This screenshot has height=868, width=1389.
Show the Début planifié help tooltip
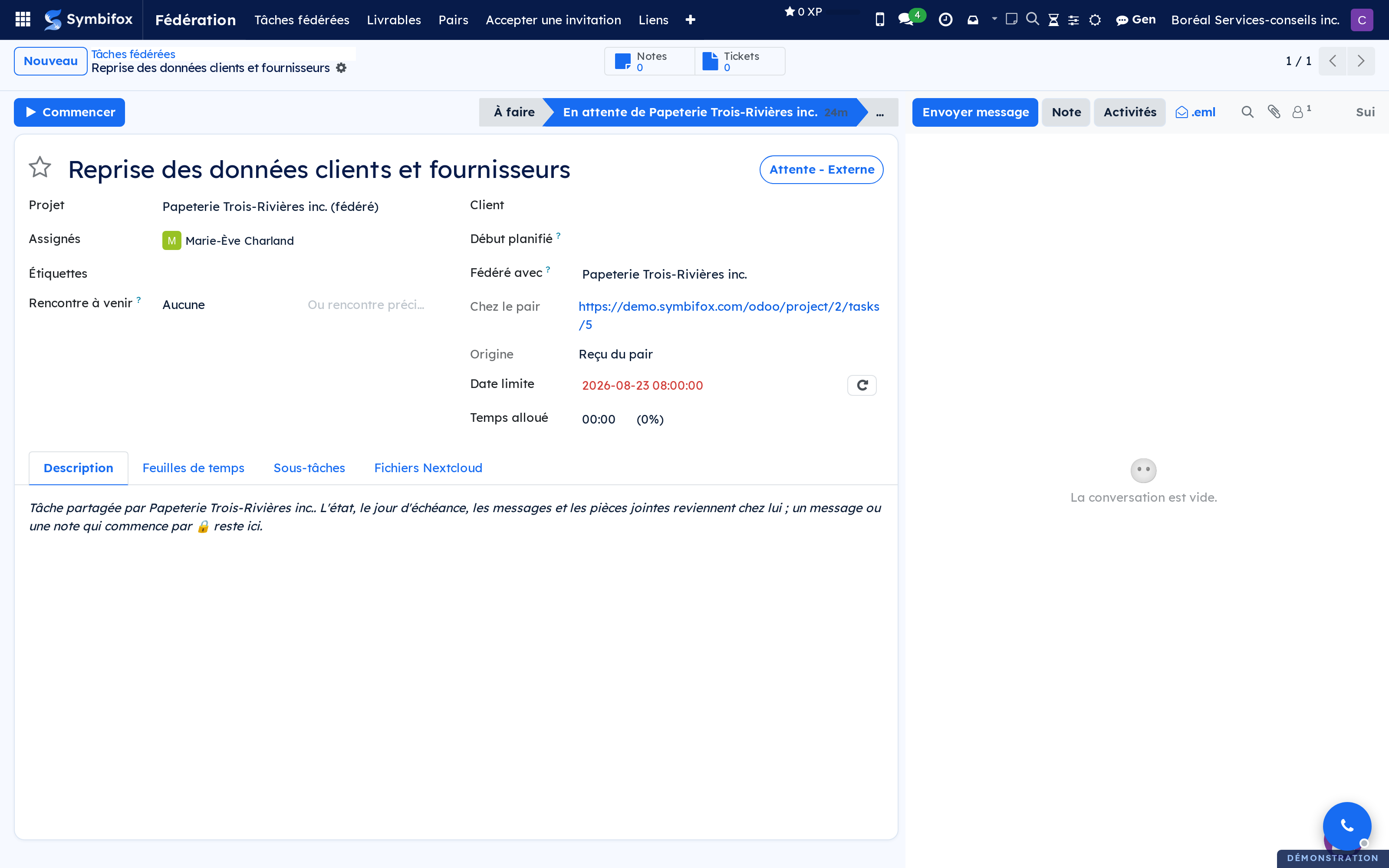(x=558, y=235)
